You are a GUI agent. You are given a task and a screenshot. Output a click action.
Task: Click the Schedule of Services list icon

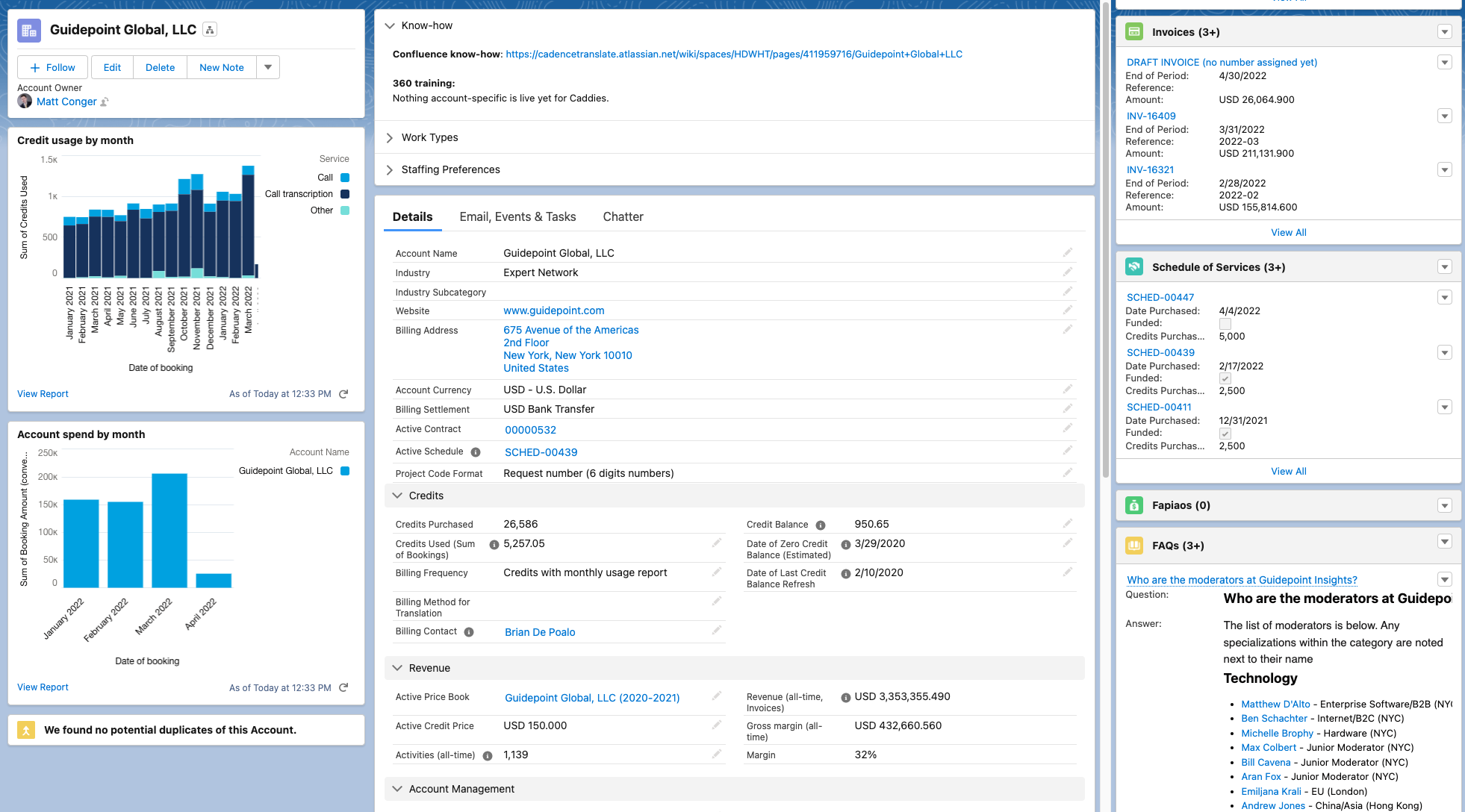1134,266
